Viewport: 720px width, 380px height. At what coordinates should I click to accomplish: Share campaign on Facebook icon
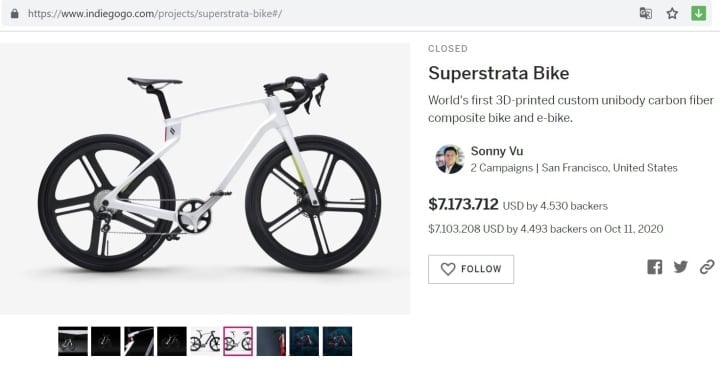(x=655, y=267)
